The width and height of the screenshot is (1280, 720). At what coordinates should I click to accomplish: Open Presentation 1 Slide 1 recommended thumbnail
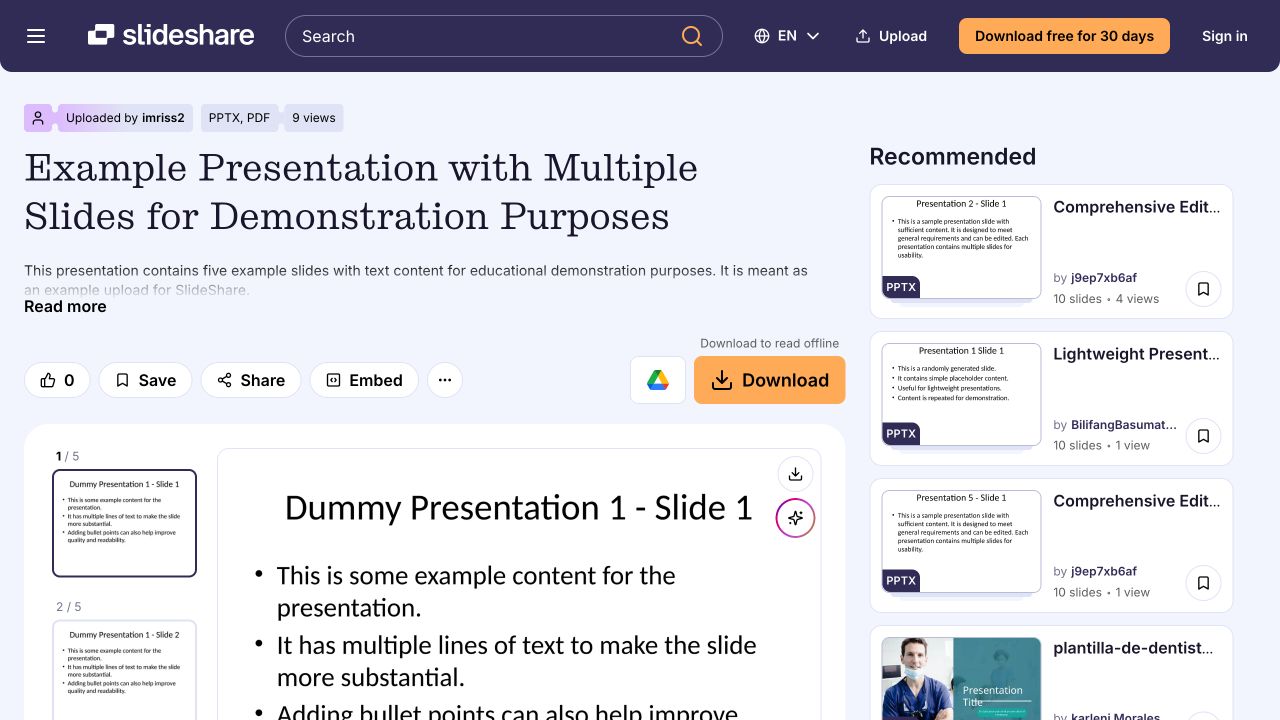961,394
